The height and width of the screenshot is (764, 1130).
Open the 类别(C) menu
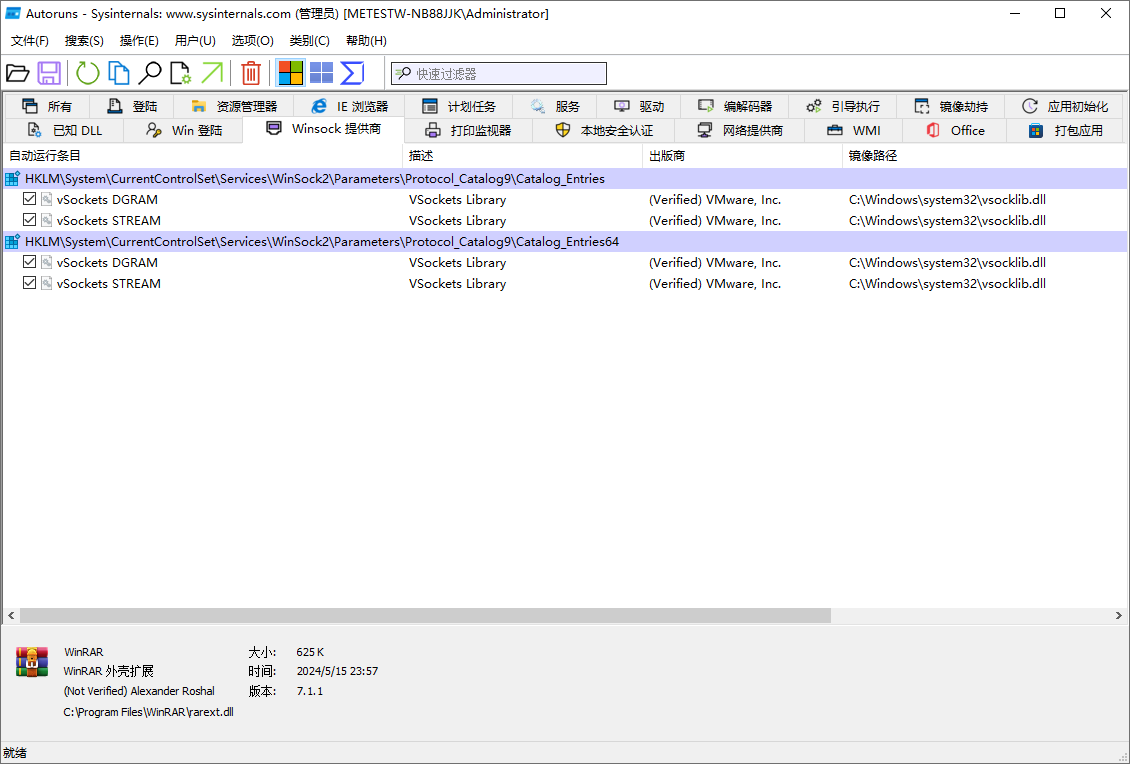pos(309,41)
